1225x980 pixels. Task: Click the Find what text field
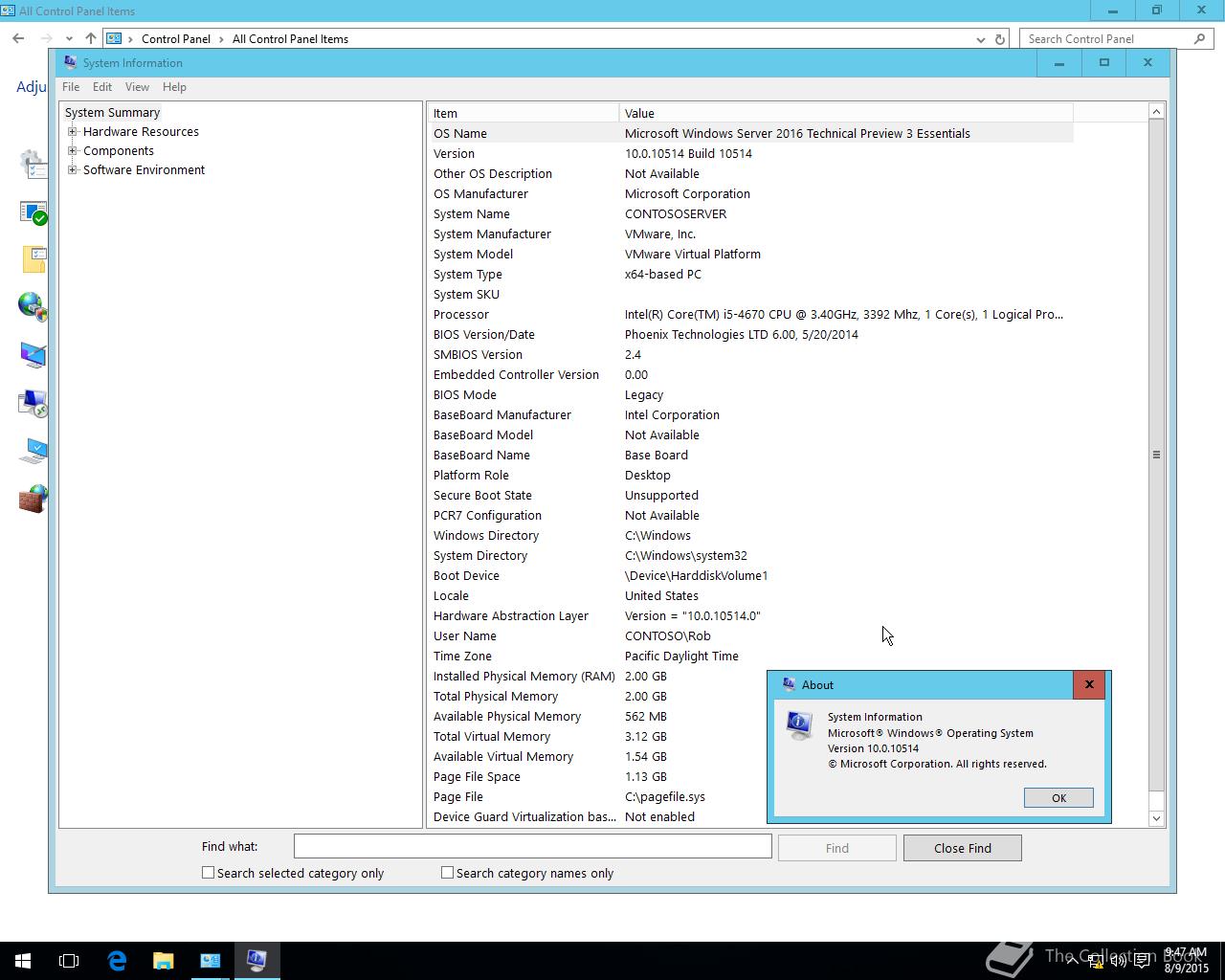click(532, 846)
